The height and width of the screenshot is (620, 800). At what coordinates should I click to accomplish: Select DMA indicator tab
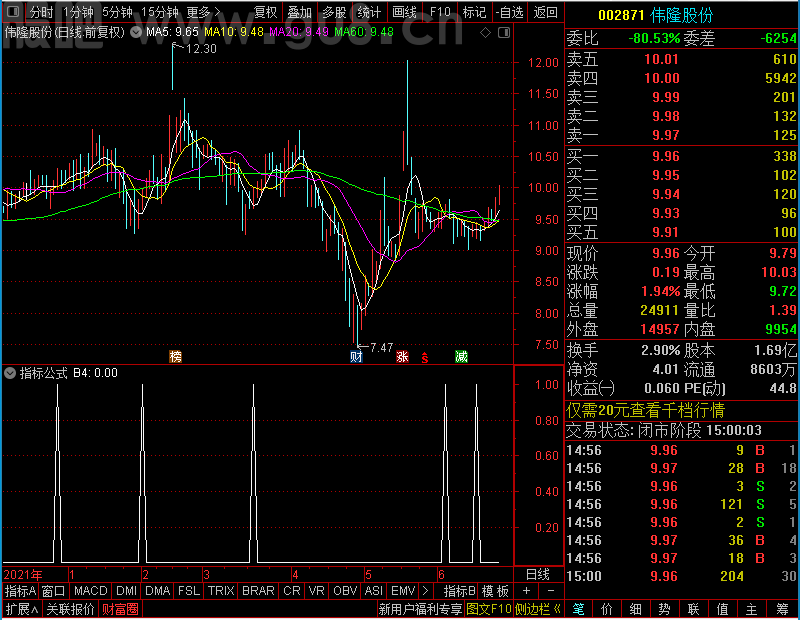point(158,591)
